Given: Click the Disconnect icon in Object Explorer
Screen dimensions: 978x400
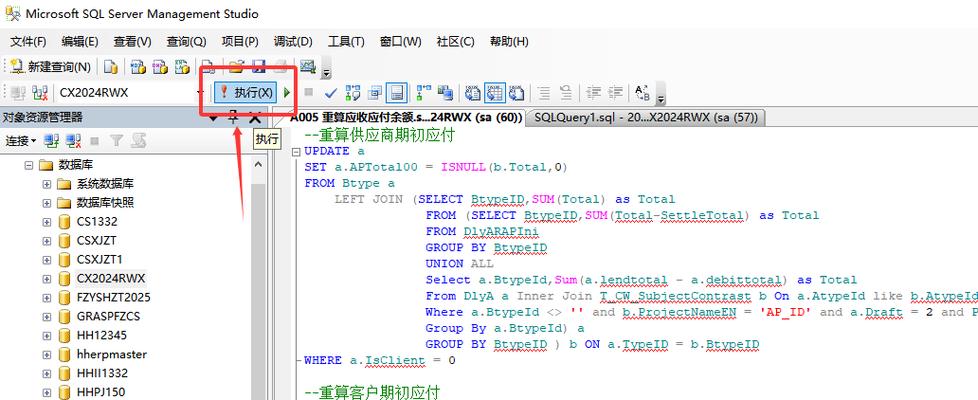Looking at the screenshot, I should (74, 142).
